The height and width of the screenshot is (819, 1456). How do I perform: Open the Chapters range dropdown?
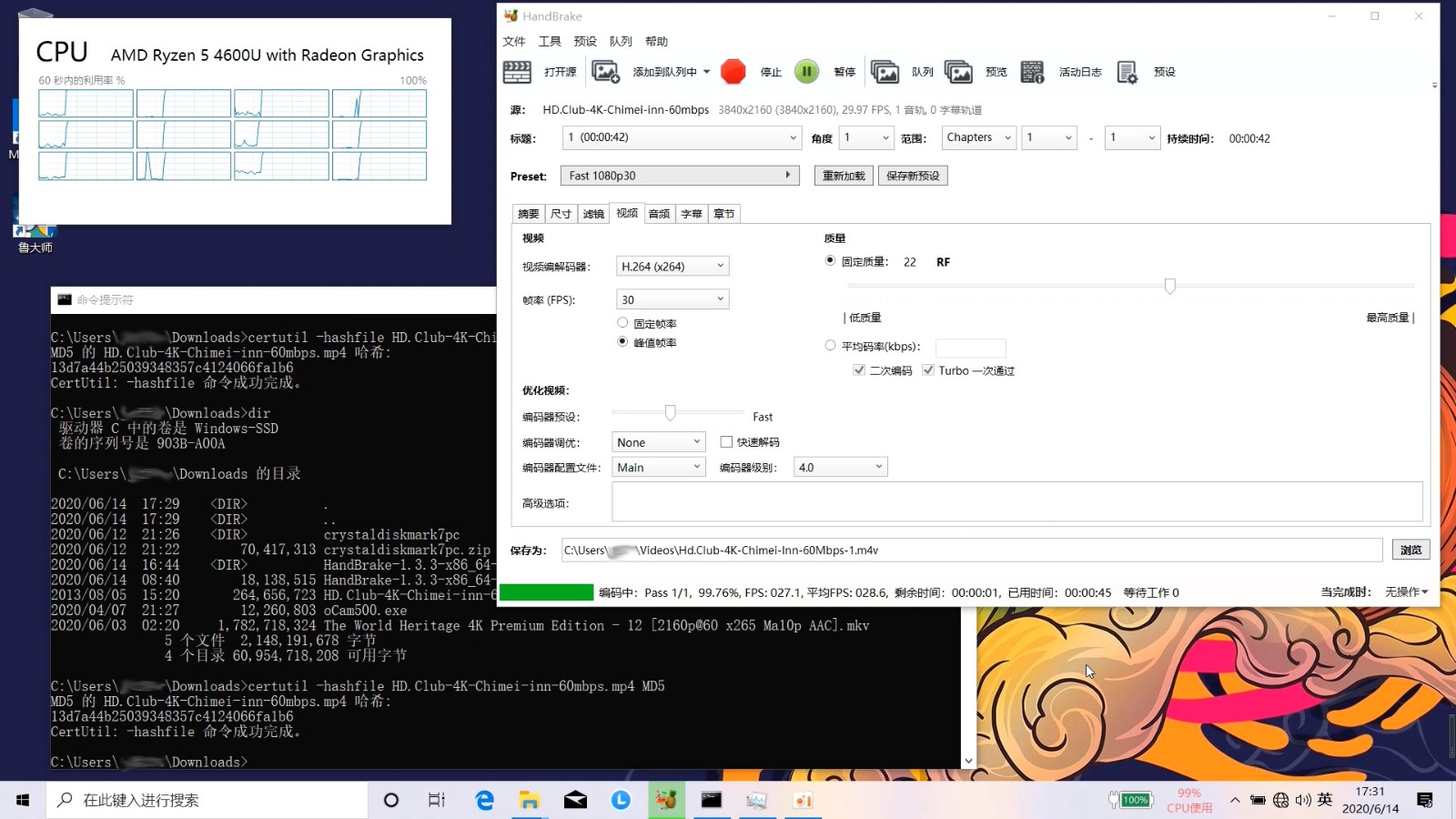coord(979,138)
